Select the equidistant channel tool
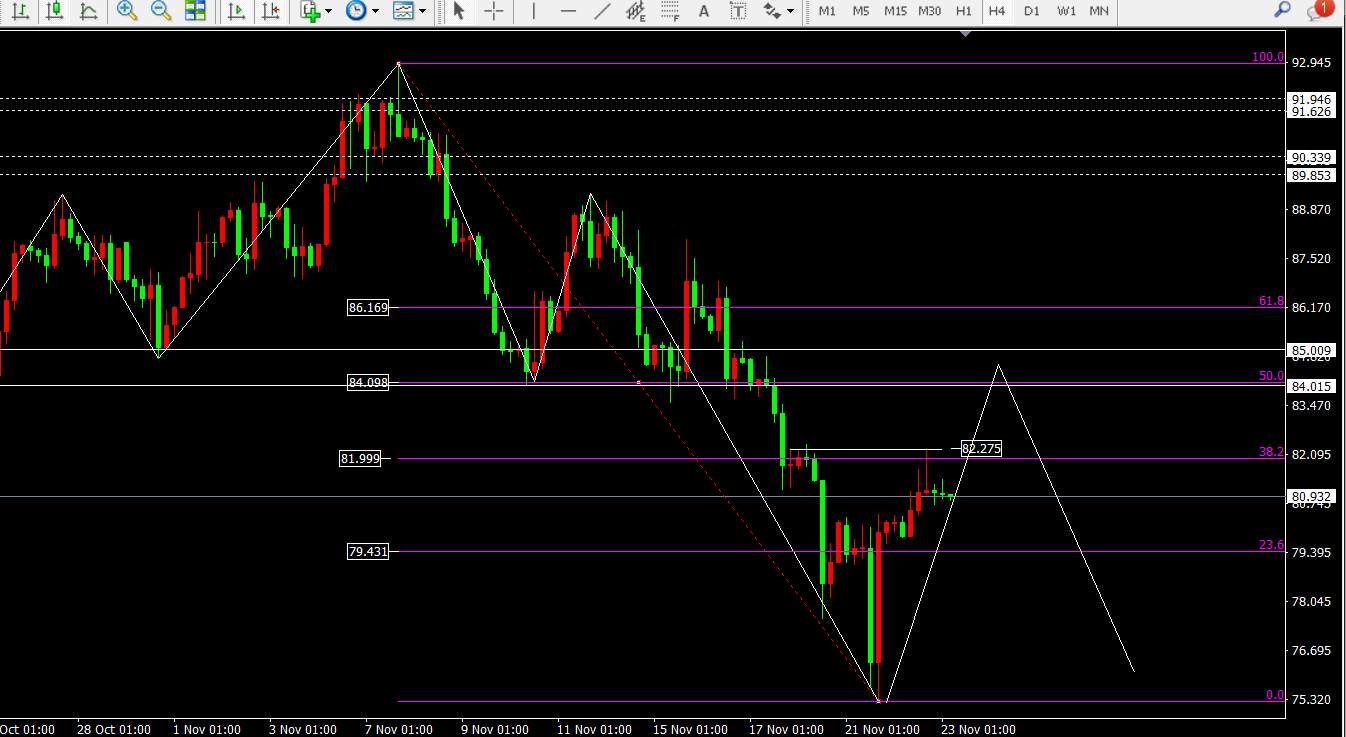This screenshot has width=1346, height=737. (636, 11)
